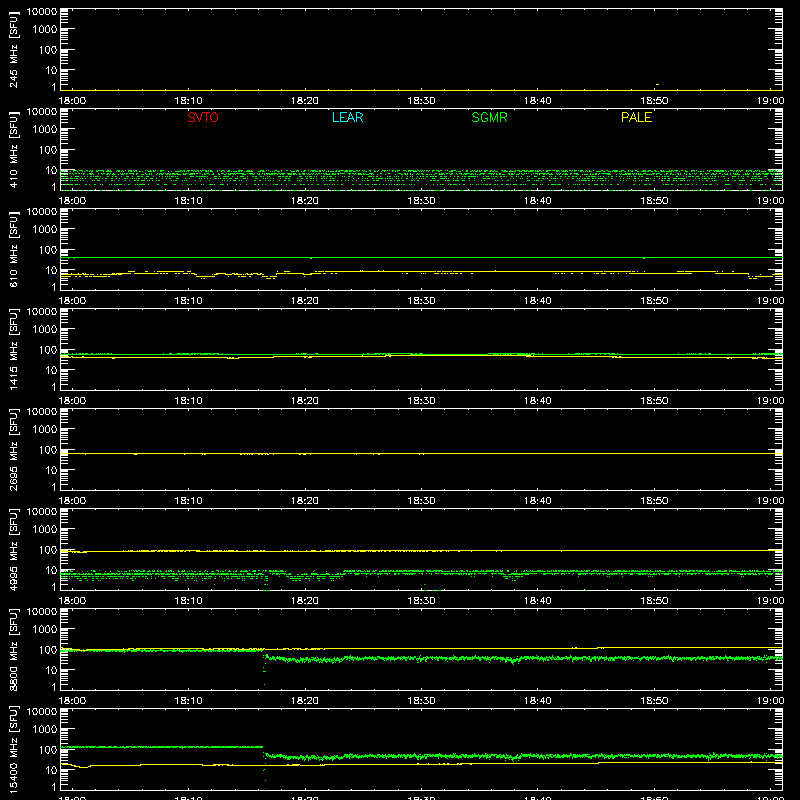800x800 pixels.
Task: Select the 610 MHz [SFU] axis title
Action: pos(13,249)
